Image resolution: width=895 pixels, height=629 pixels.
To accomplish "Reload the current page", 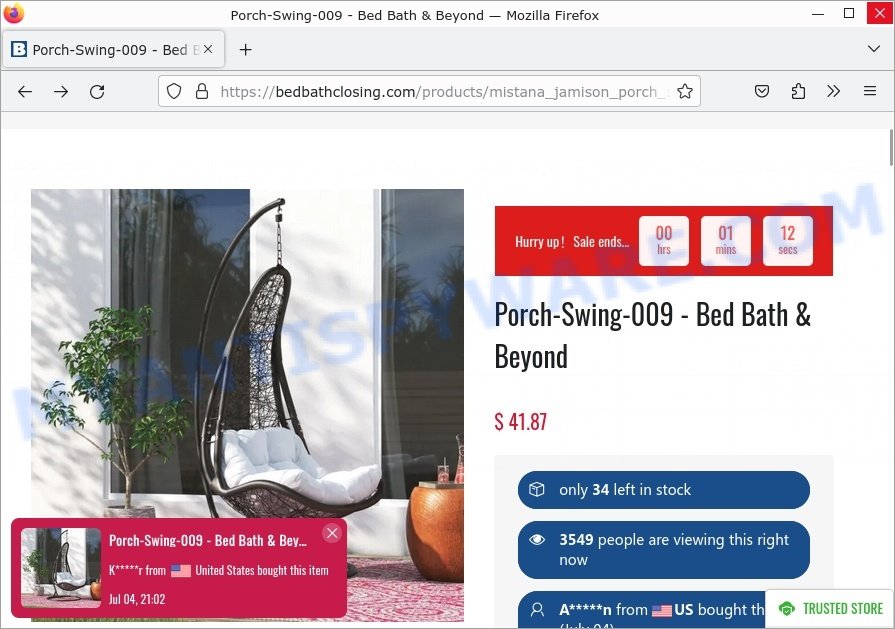I will pyautogui.click(x=97, y=91).
